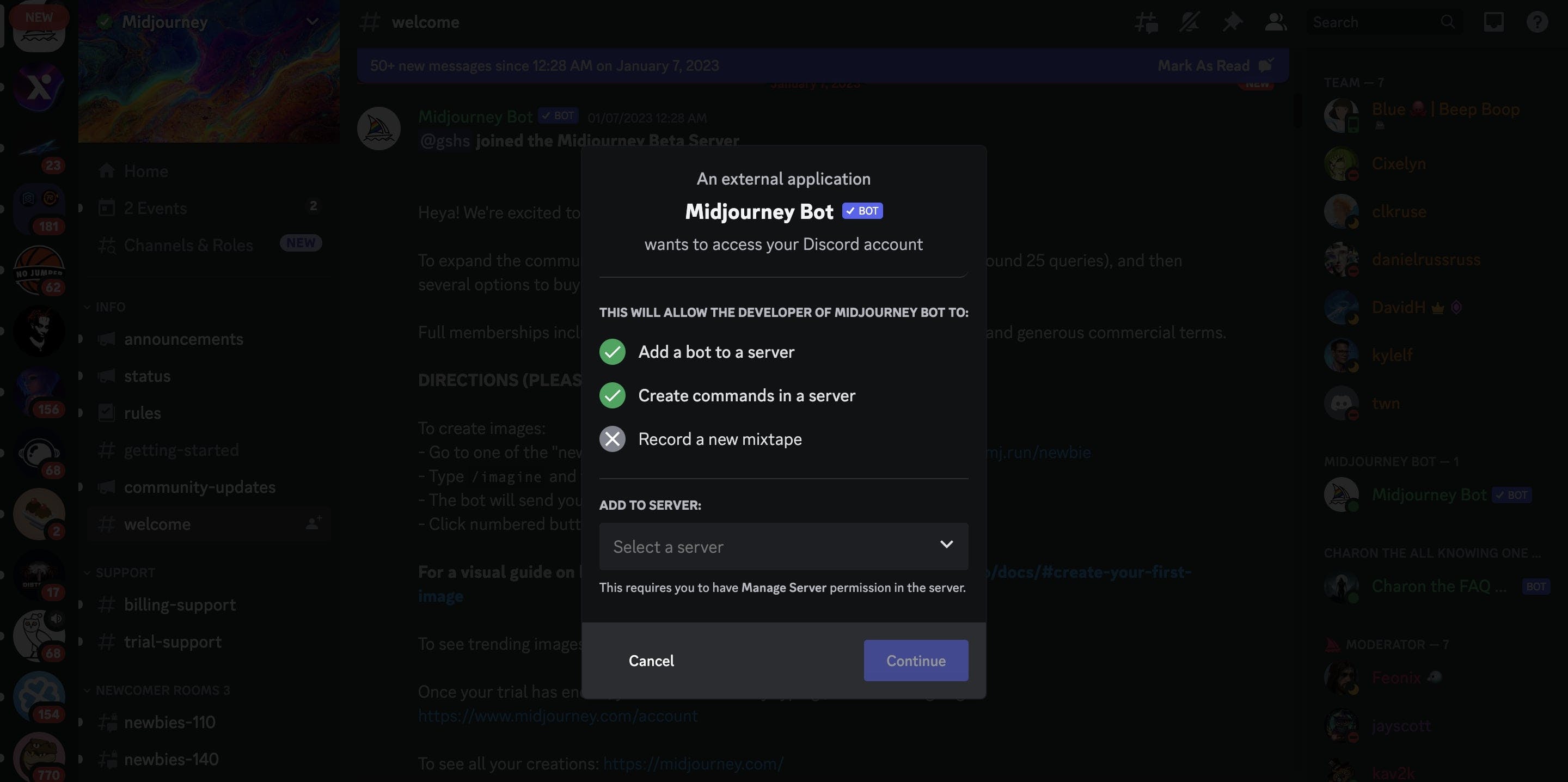Viewport: 1568px width, 782px height.
Task: Open server folder with 181 badge
Action: pyautogui.click(x=39, y=209)
